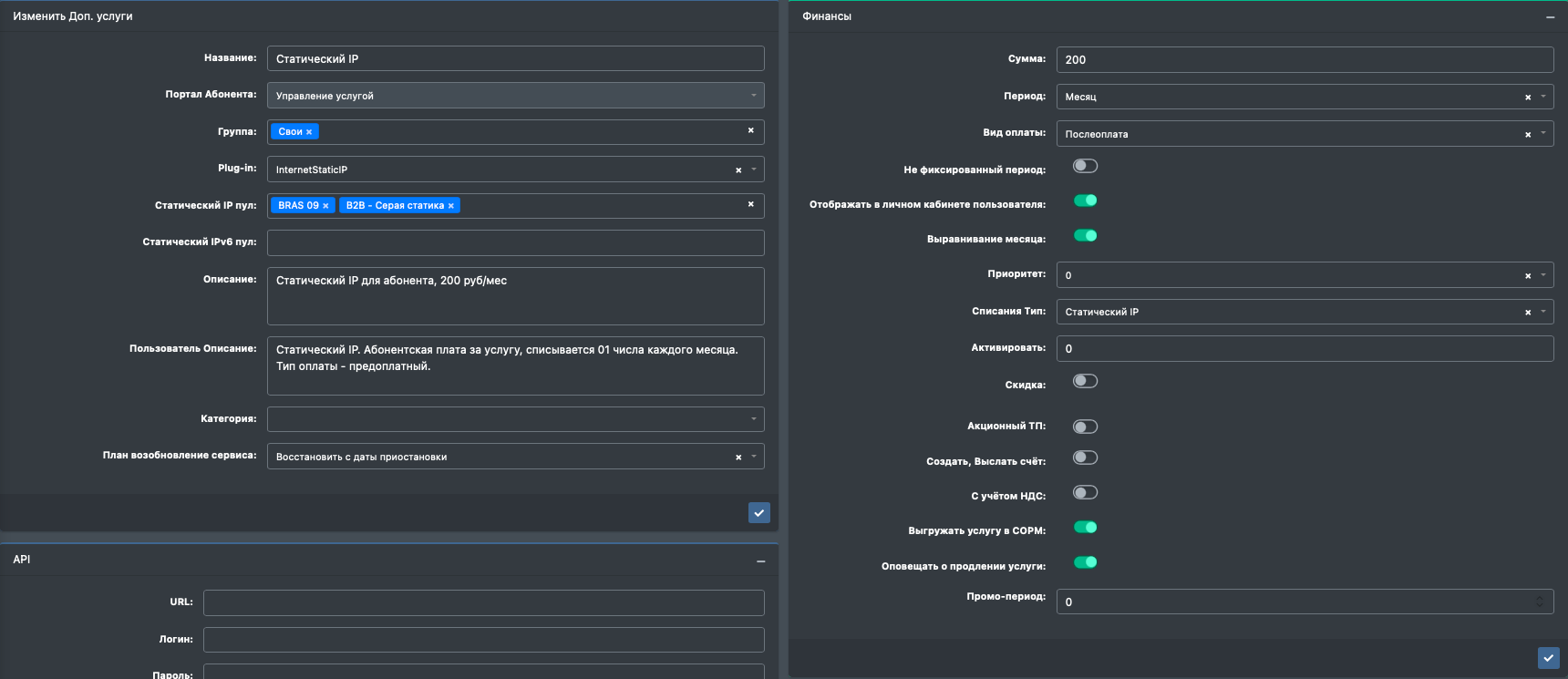This screenshot has height=679, width=1568.
Task: Clear all tags in the Группа field
Action: [750, 130]
